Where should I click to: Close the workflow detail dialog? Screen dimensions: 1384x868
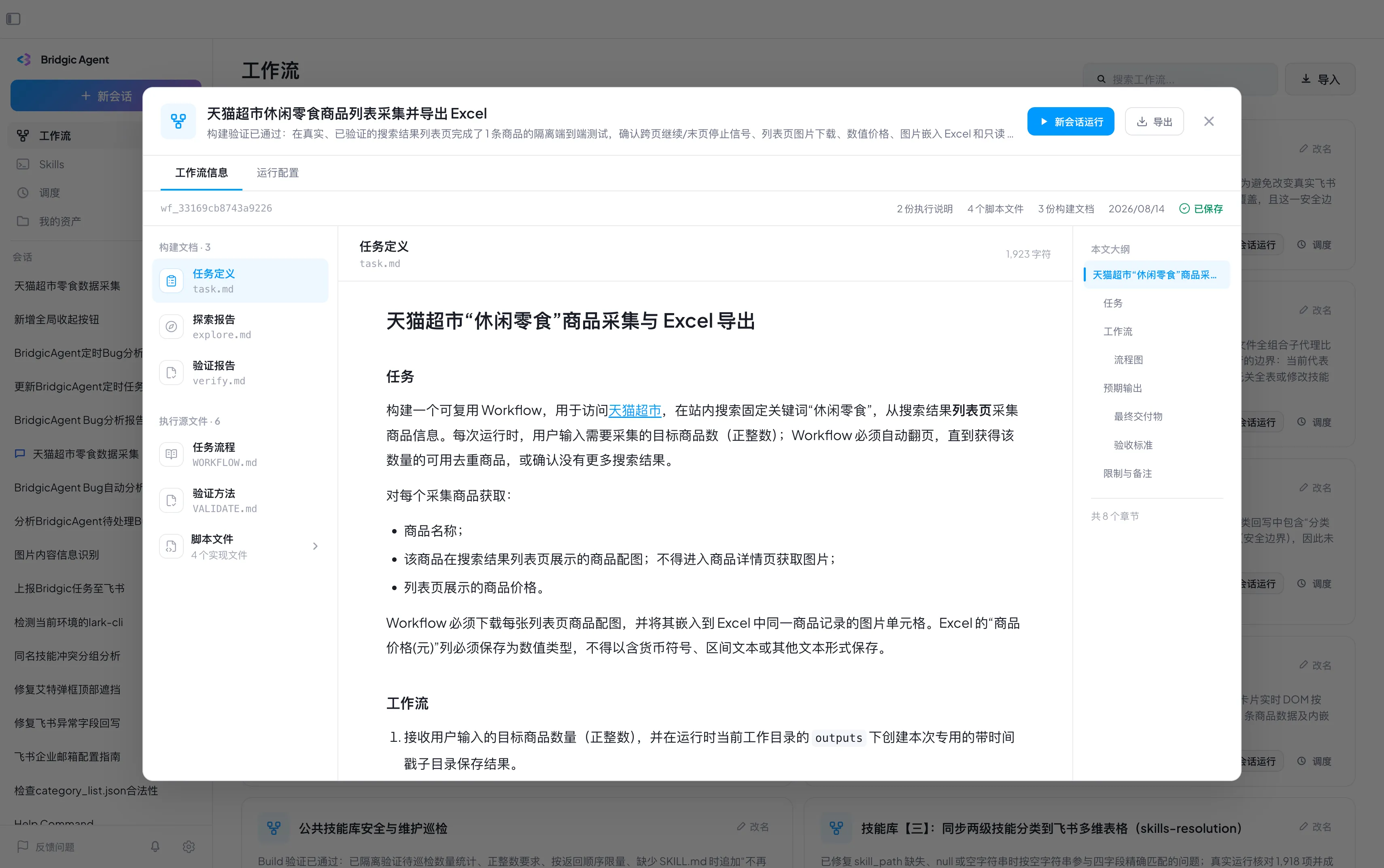[x=1209, y=122]
